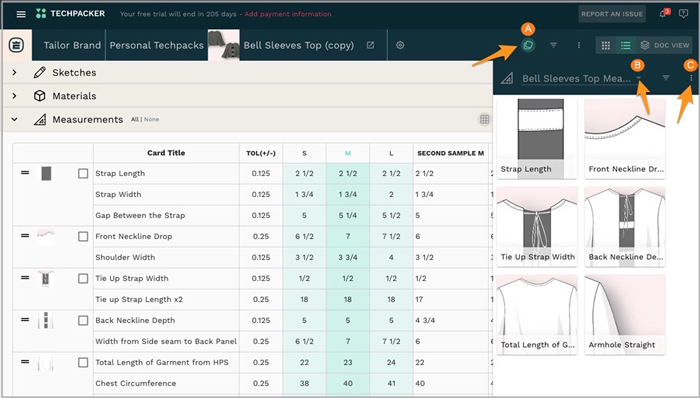Image resolution: width=700 pixels, height=398 pixels.
Task: Click the Tie Up Strap Width row thumbnail
Action: (x=46, y=278)
